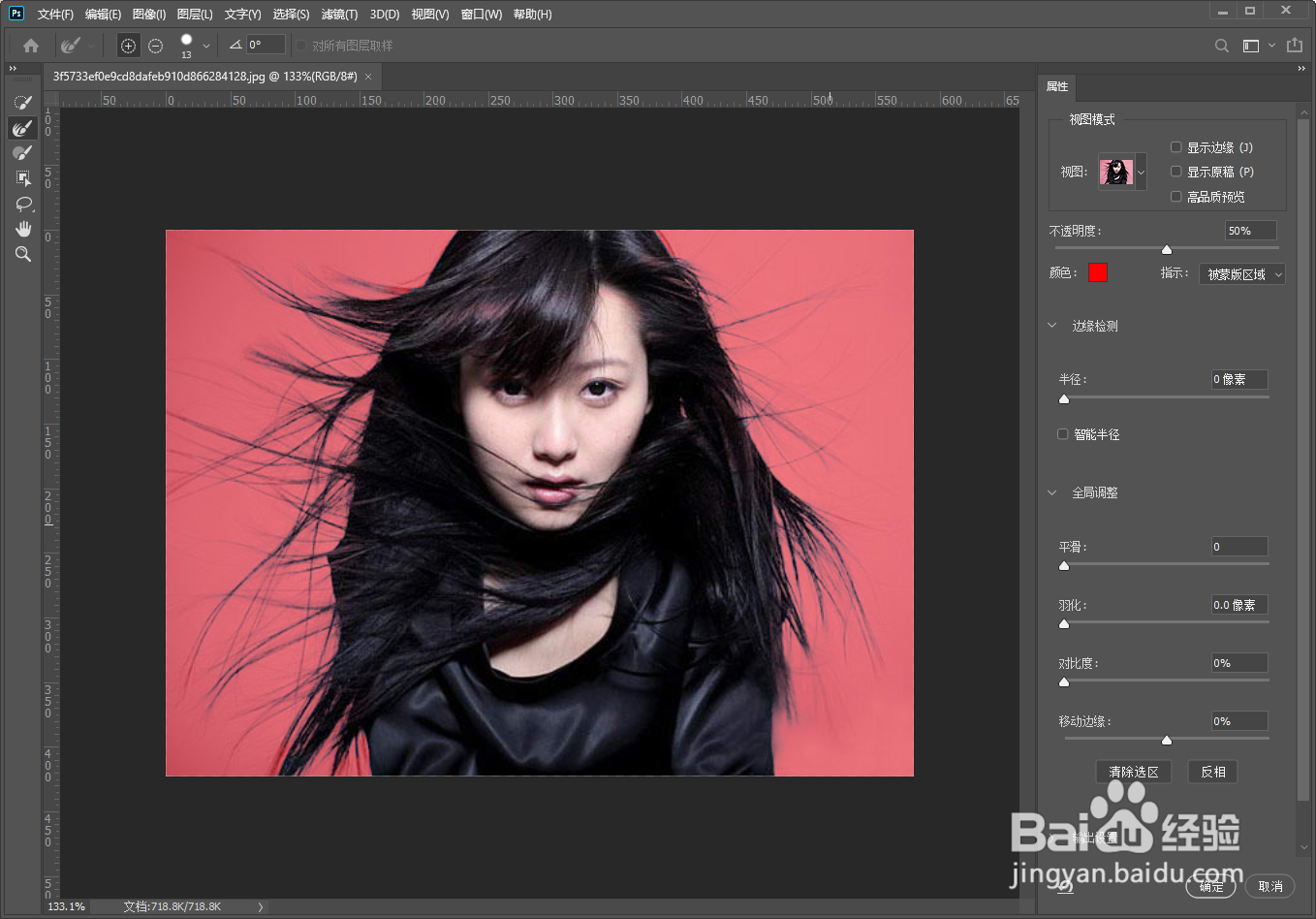Collapse the right panel double arrows
Image resolution: width=1316 pixels, height=919 pixels.
[1301, 69]
